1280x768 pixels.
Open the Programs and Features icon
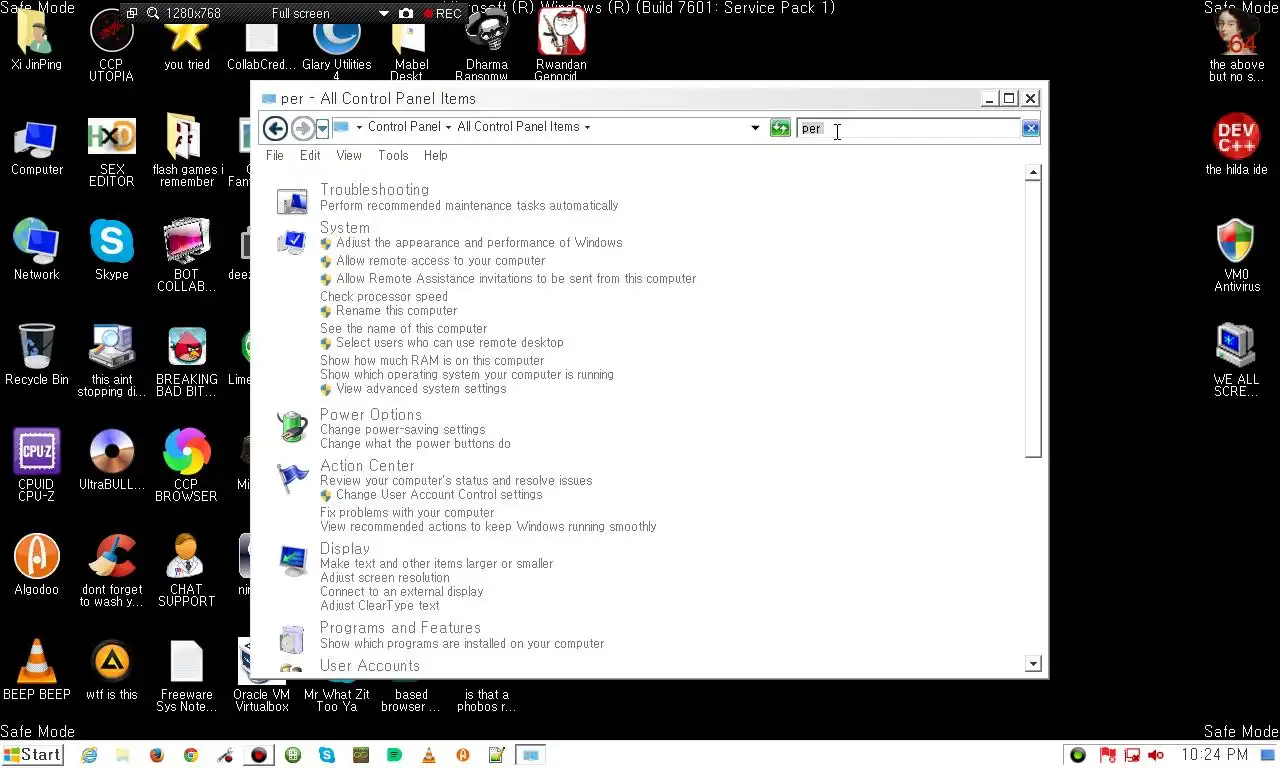[x=292, y=639]
